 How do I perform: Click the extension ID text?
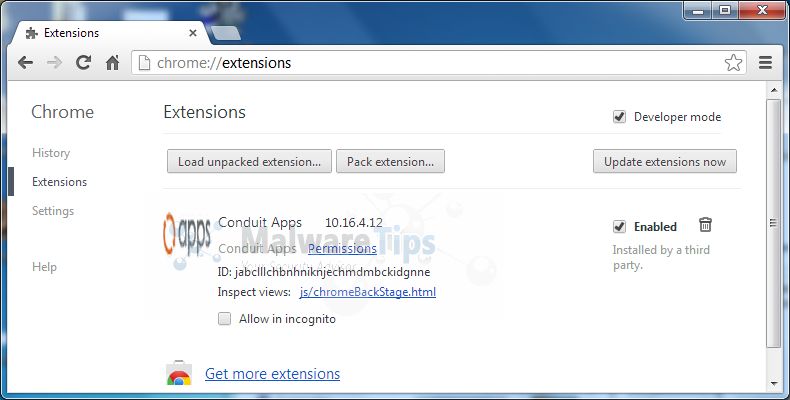point(324,272)
